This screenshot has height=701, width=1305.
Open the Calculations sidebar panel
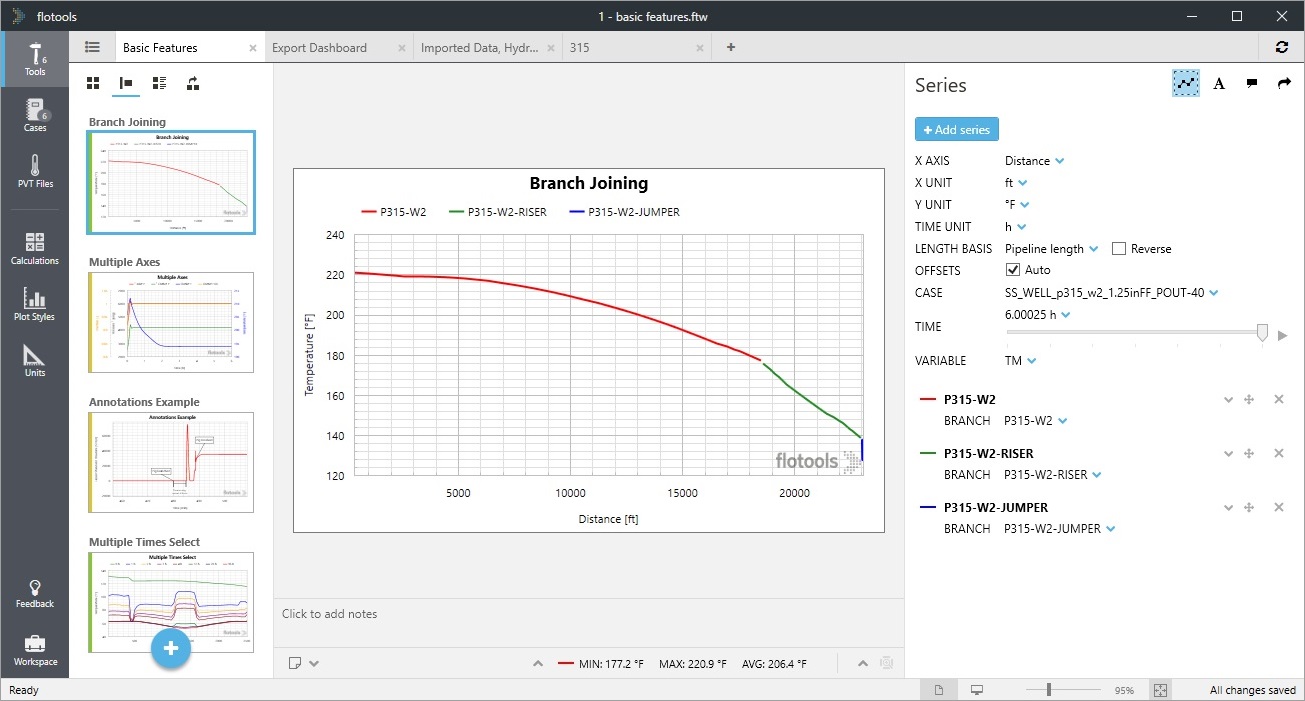(x=35, y=248)
